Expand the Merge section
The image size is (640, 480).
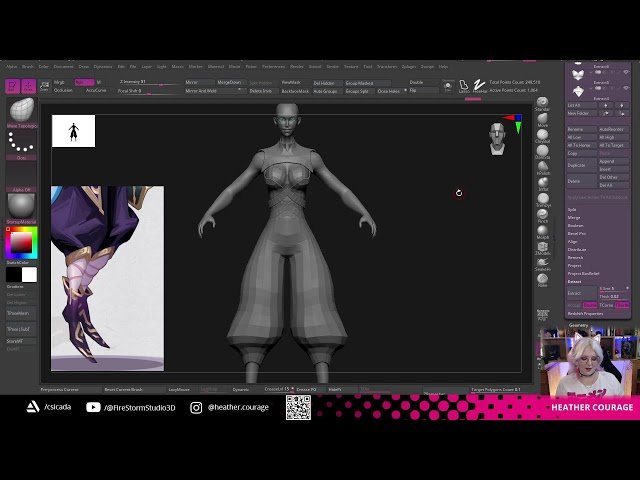(x=574, y=217)
